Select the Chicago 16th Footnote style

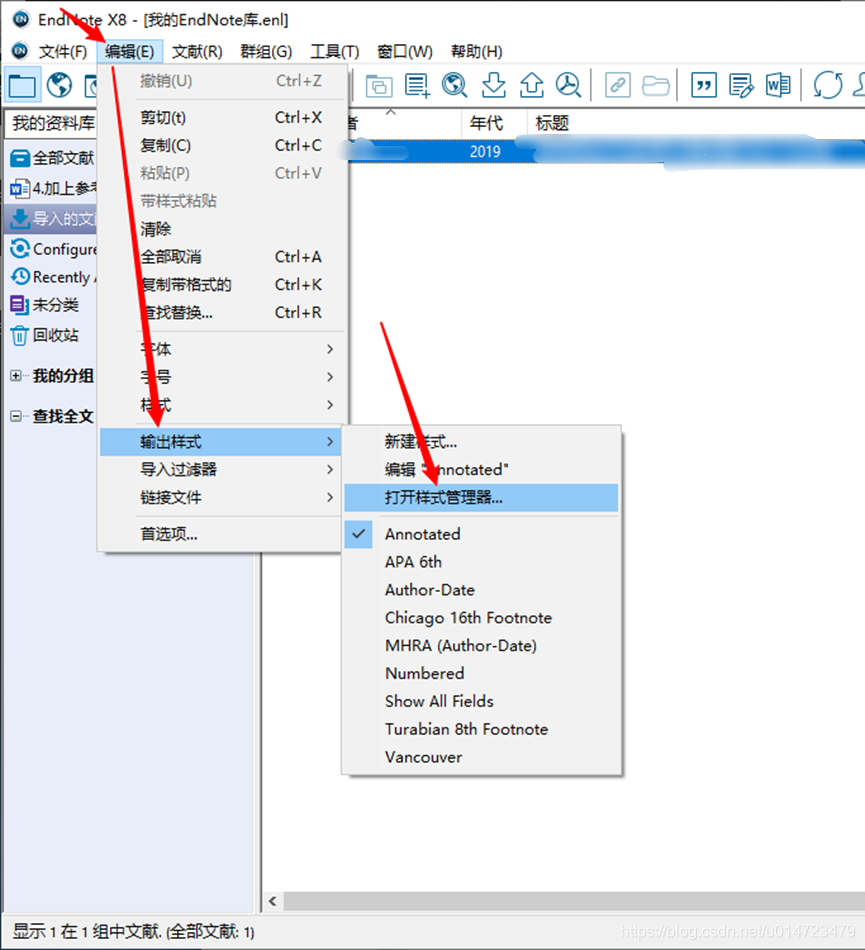[x=482, y=618]
